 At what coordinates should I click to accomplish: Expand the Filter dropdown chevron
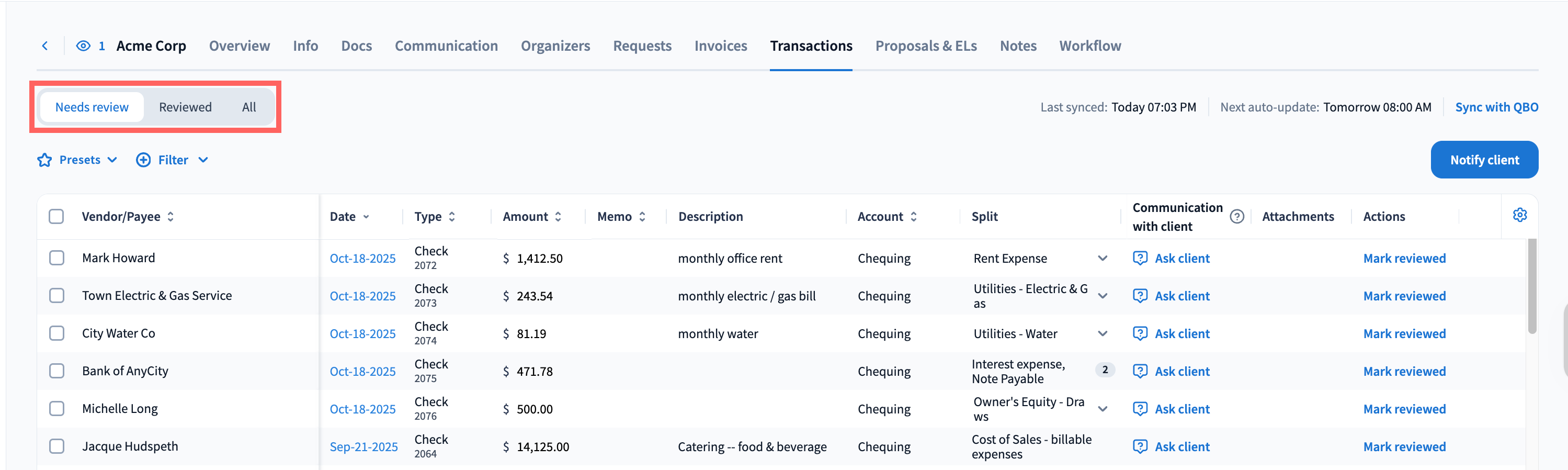point(203,160)
